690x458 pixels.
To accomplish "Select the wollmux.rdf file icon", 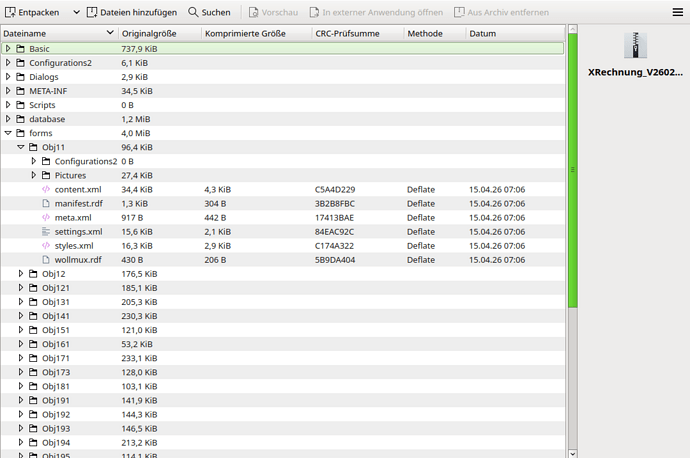I will (x=46, y=260).
